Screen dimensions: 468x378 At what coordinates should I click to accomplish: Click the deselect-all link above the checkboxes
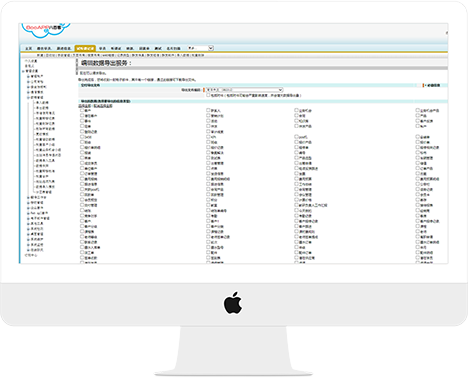(103, 106)
